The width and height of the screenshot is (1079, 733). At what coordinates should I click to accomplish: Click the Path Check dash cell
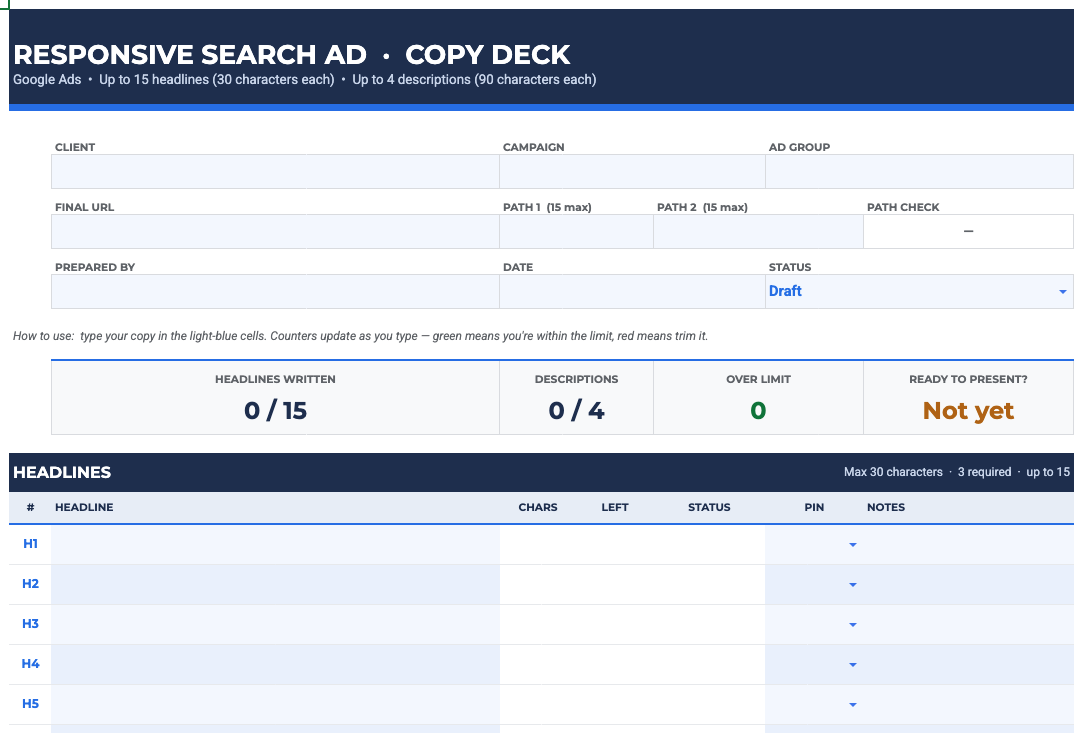[968, 231]
